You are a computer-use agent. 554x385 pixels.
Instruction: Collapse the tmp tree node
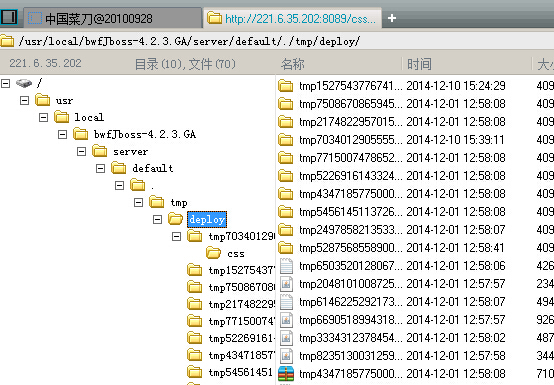click(138, 202)
